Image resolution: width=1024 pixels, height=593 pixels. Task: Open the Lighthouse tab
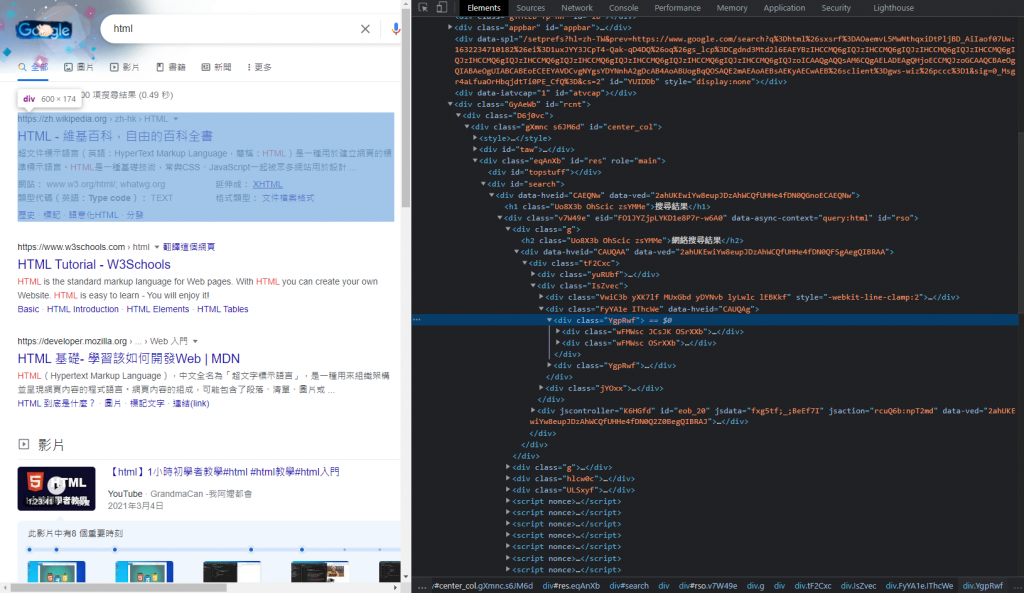tap(893, 8)
